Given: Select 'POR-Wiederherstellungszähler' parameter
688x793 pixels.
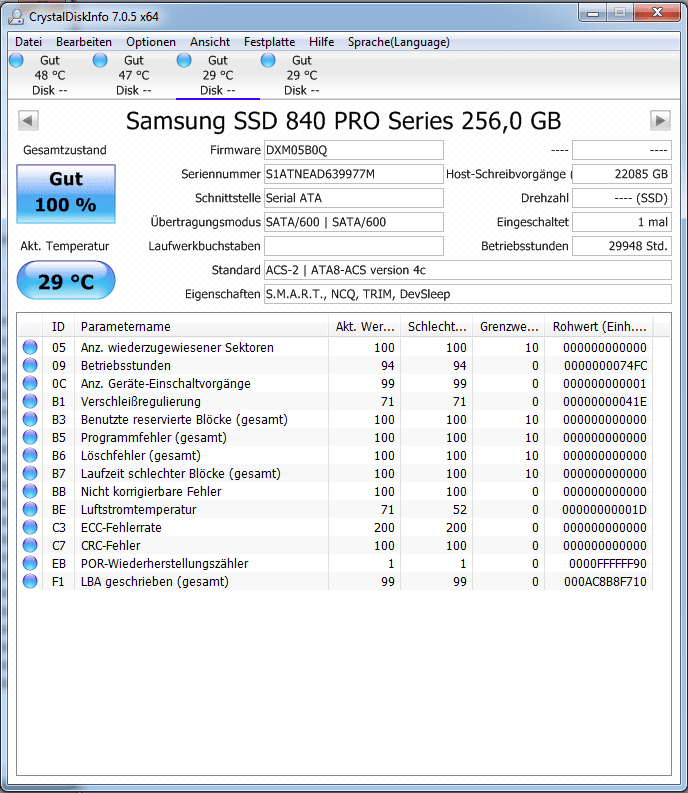Looking at the screenshot, I should coord(164,563).
